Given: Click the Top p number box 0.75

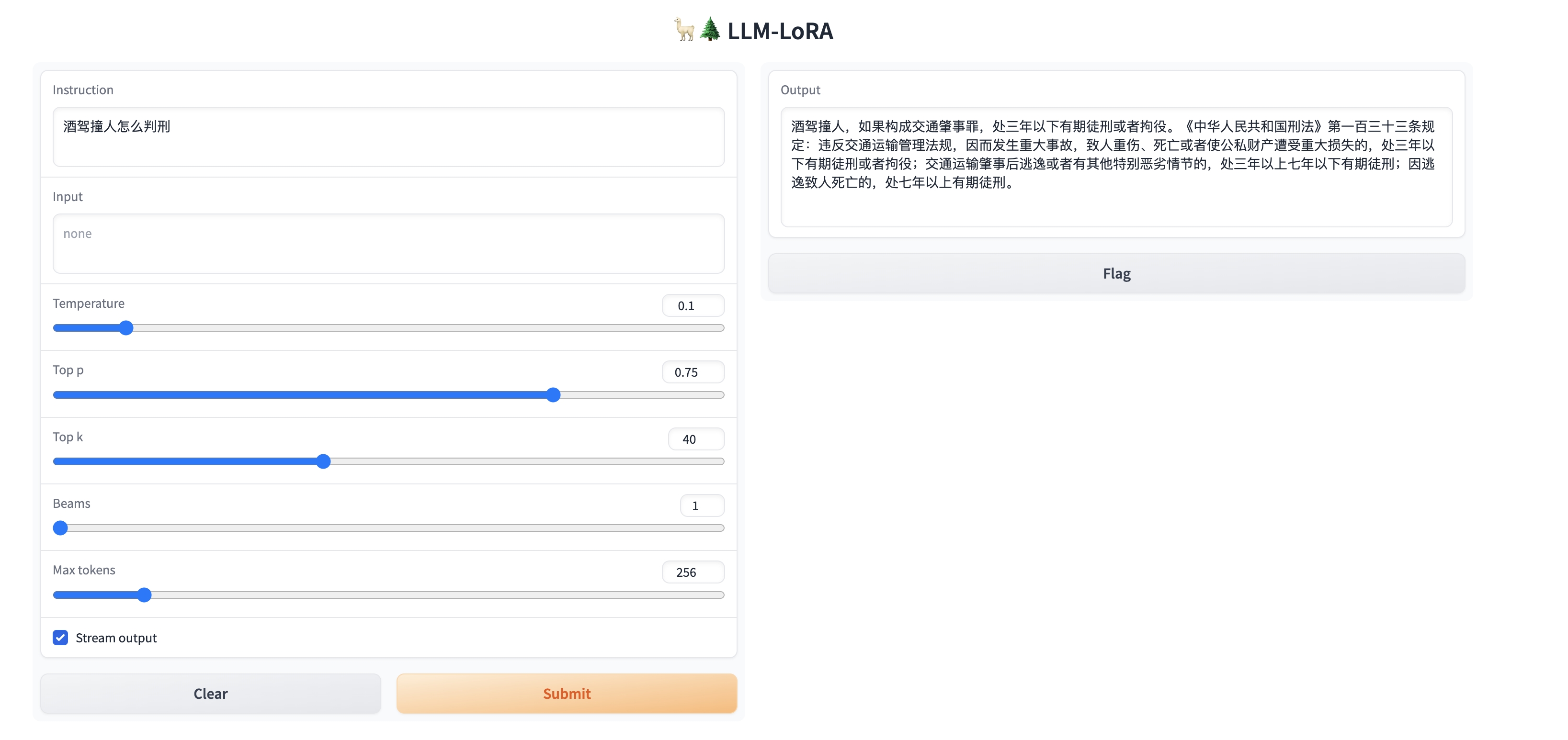Looking at the screenshot, I should click(693, 372).
